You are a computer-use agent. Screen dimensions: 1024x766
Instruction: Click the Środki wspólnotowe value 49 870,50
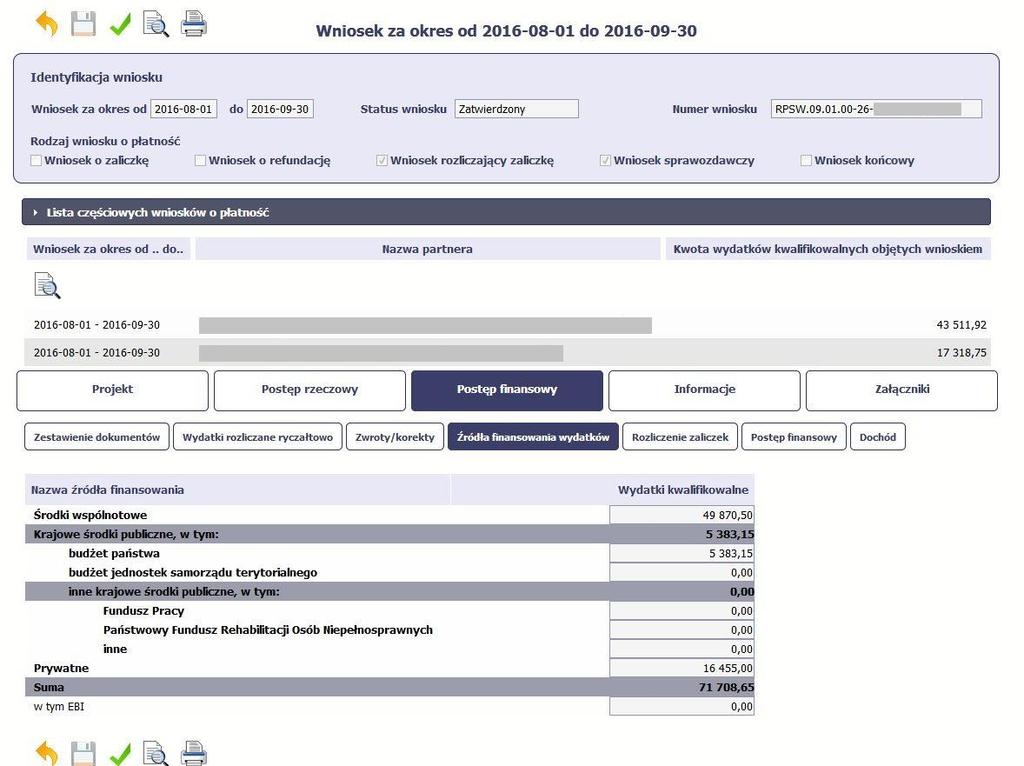pyautogui.click(x=682, y=515)
